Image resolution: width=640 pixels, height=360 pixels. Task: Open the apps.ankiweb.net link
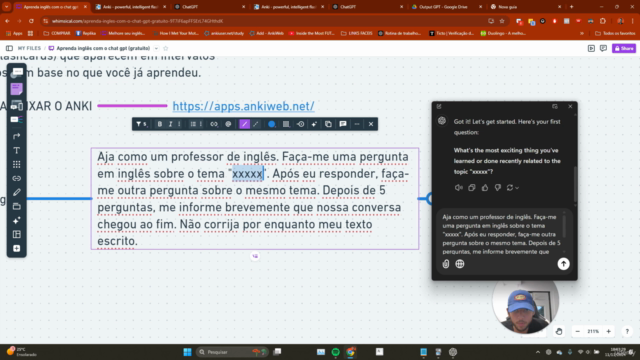tap(243, 106)
